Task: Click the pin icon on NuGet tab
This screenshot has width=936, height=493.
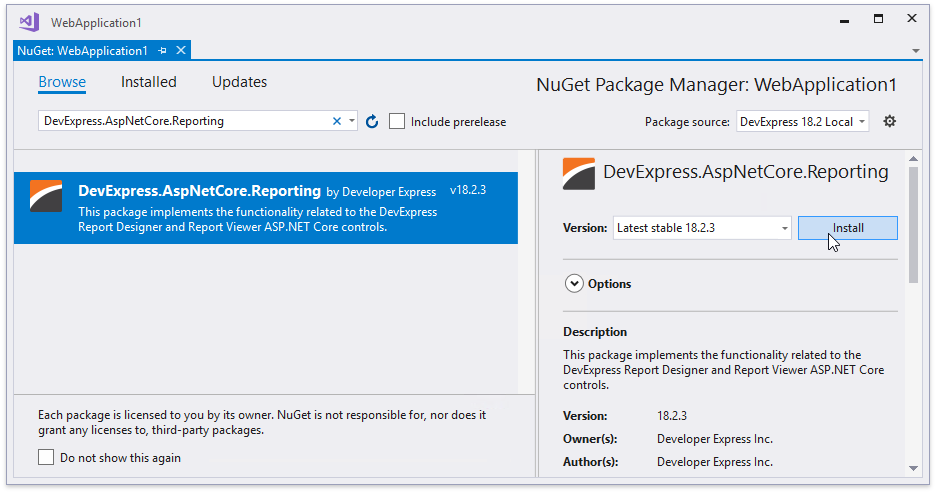Action: [162, 50]
